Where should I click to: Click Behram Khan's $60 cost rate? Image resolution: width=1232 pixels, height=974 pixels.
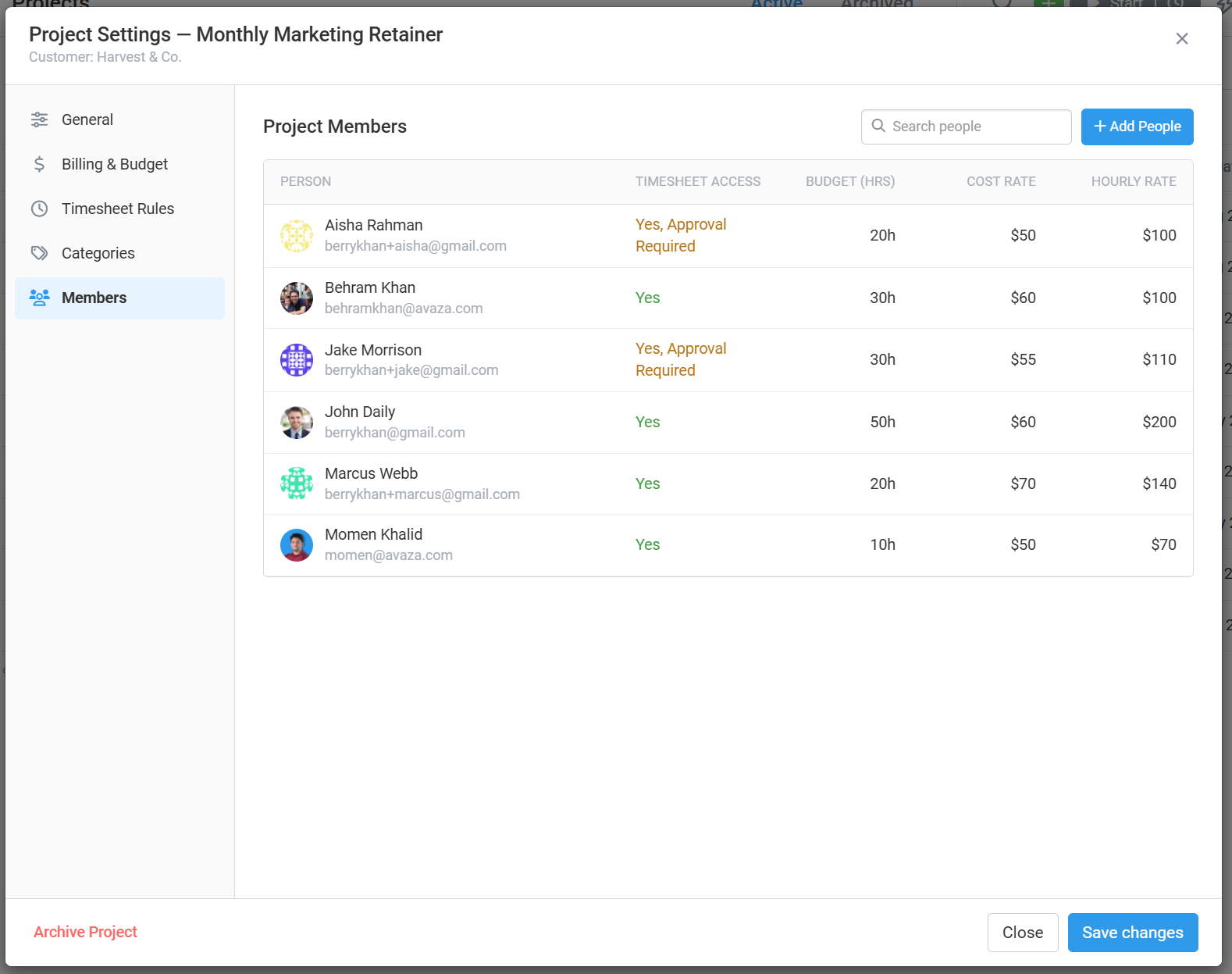tap(1023, 298)
